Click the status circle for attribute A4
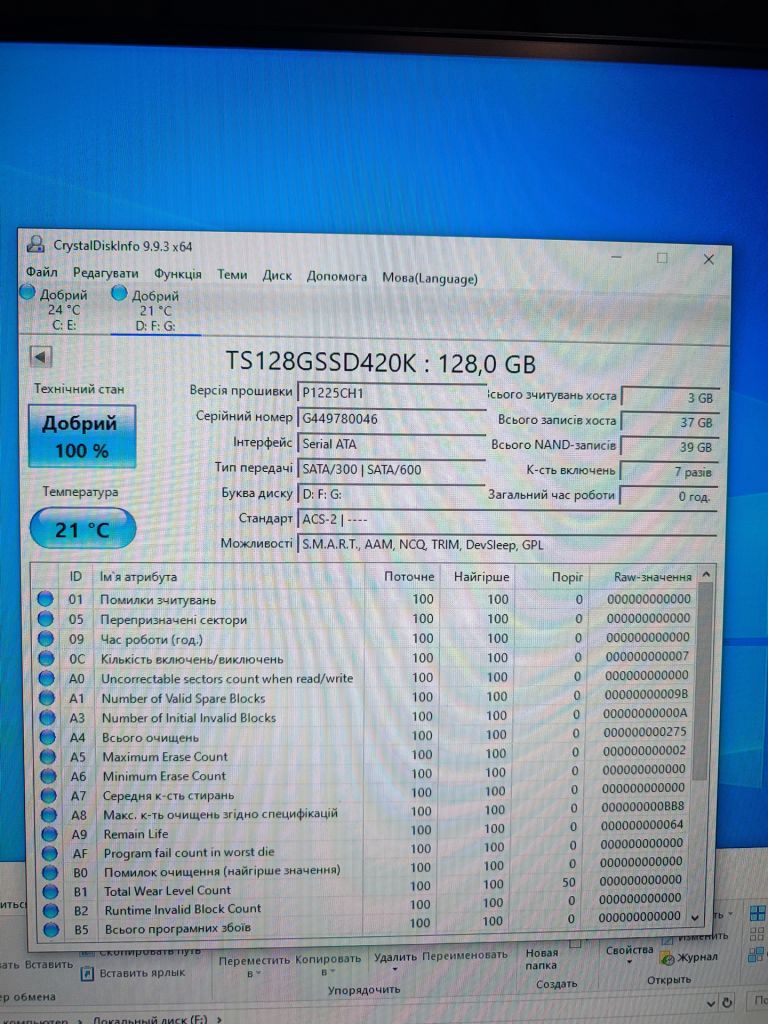The width and height of the screenshot is (768, 1024). tap(48, 737)
